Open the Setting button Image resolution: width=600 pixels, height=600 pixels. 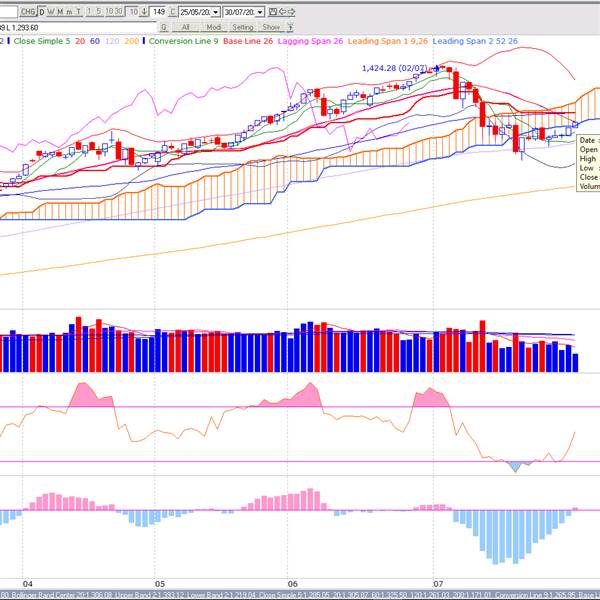[x=243, y=27]
